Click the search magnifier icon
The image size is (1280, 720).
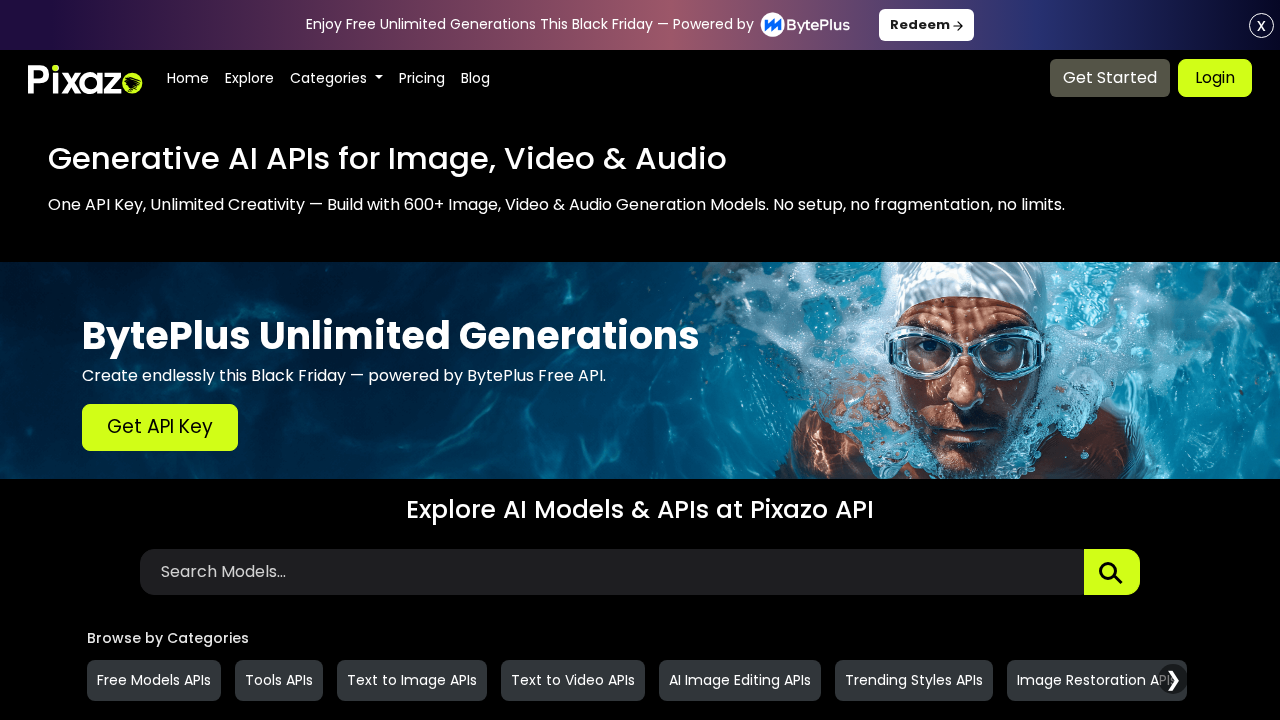pos(1111,571)
